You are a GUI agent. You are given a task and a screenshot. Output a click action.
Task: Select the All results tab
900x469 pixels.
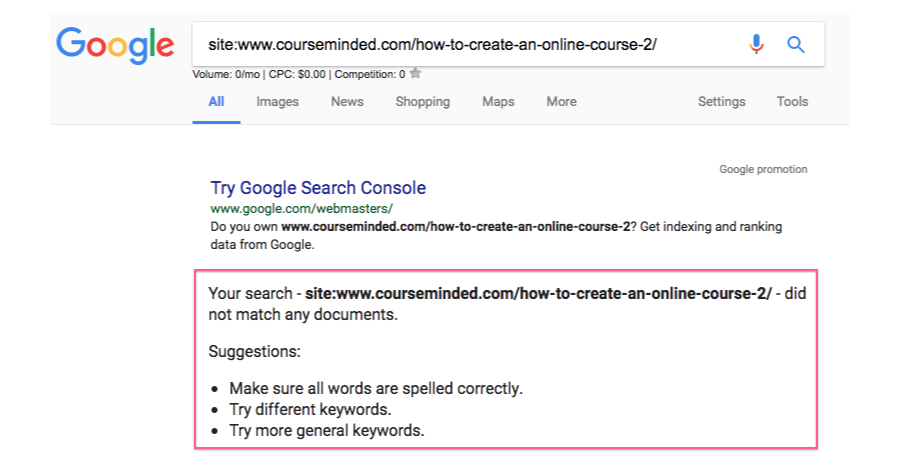216,101
